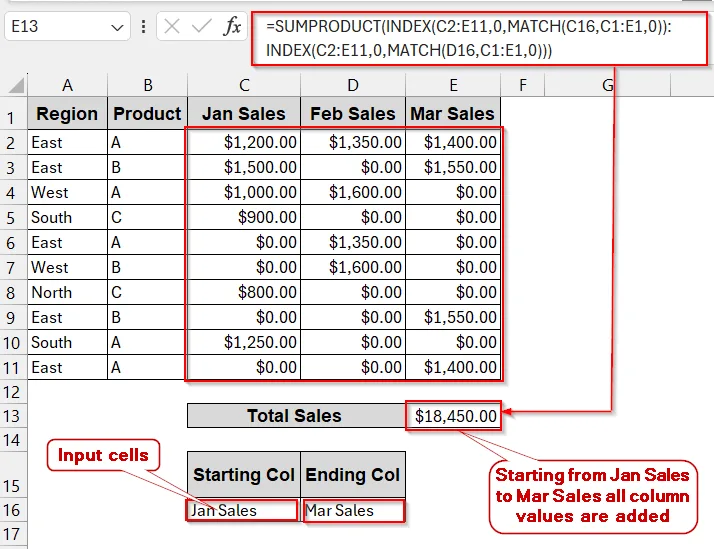Click South in row 5
Viewport: 714px width, 549px height.
click(x=67, y=218)
